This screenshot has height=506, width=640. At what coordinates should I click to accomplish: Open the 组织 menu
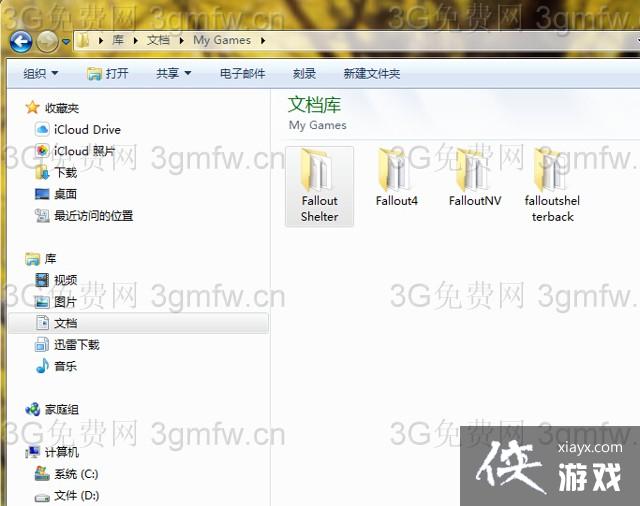tap(40, 73)
